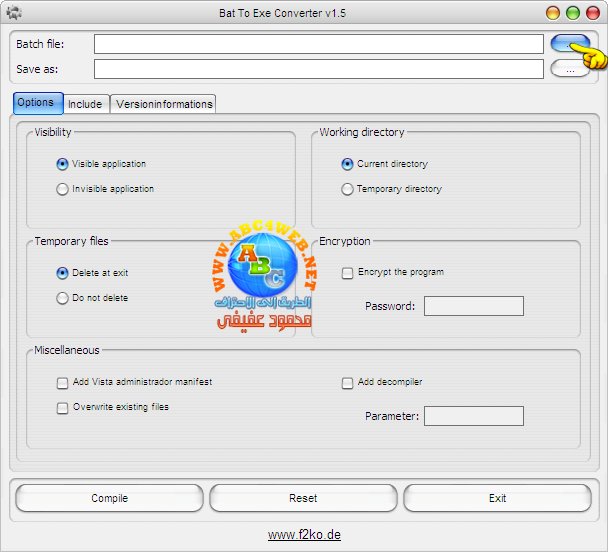Click the app icon in the title bar

point(14,13)
